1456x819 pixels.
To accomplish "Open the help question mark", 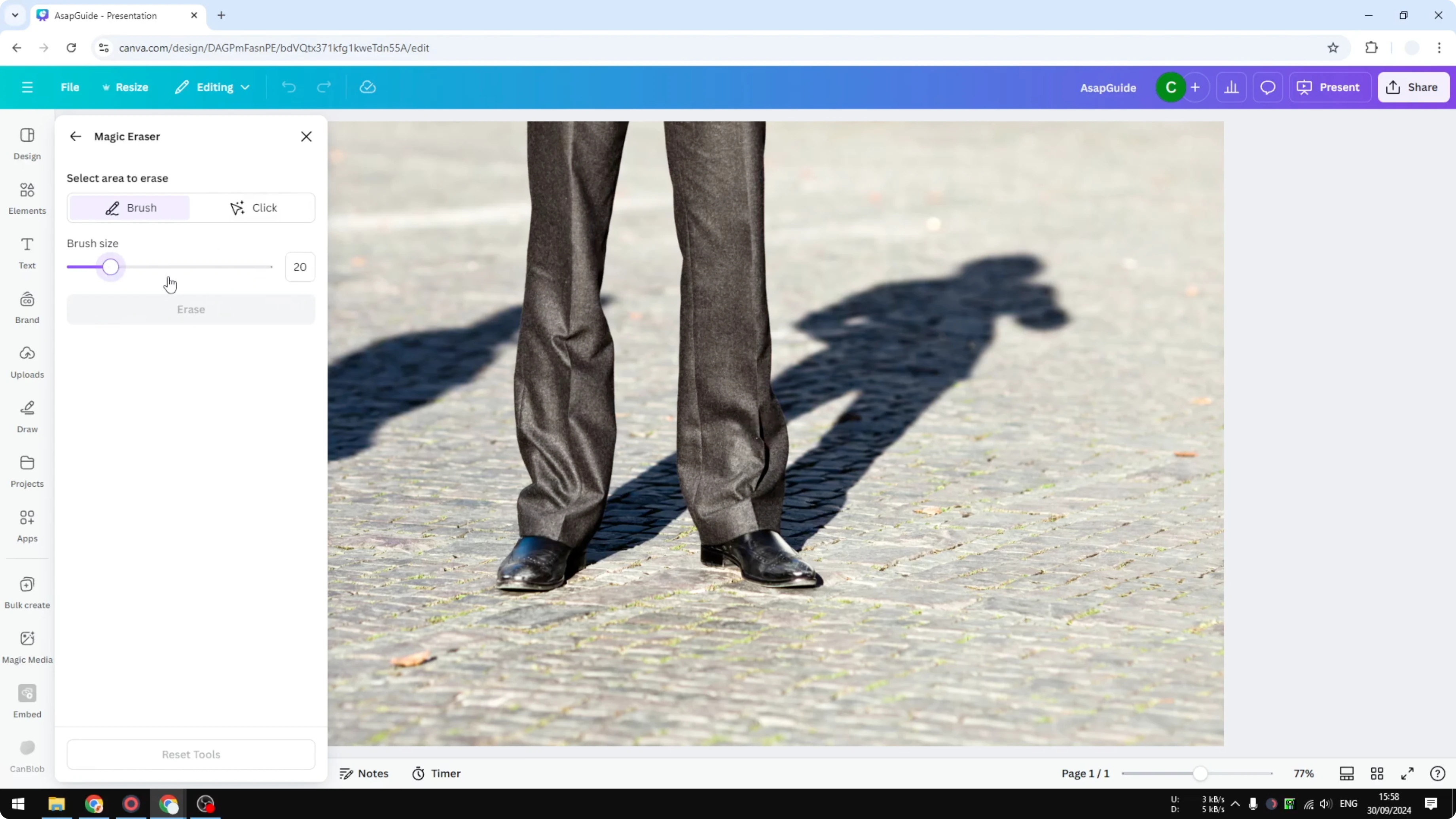I will [1438, 773].
